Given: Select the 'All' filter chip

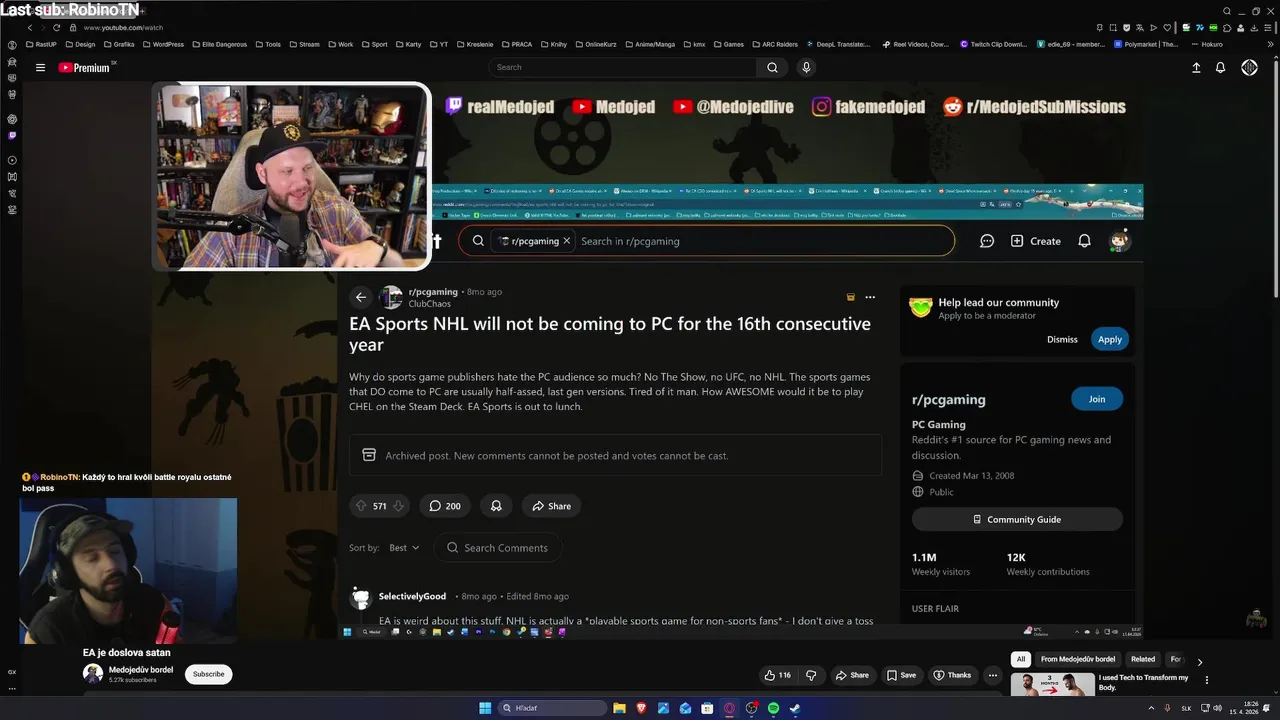Looking at the screenshot, I should pos(1021,659).
